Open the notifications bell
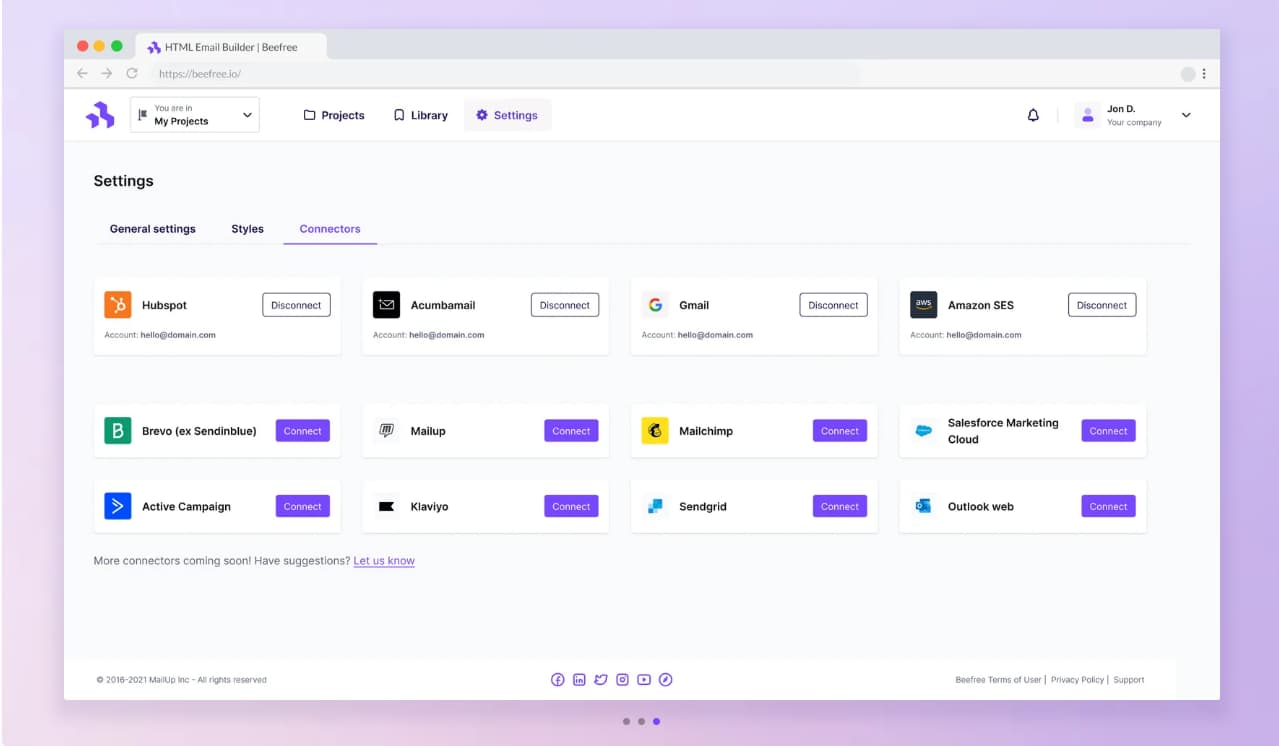The height and width of the screenshot is (746, 1279). [x=1033, y=115]
